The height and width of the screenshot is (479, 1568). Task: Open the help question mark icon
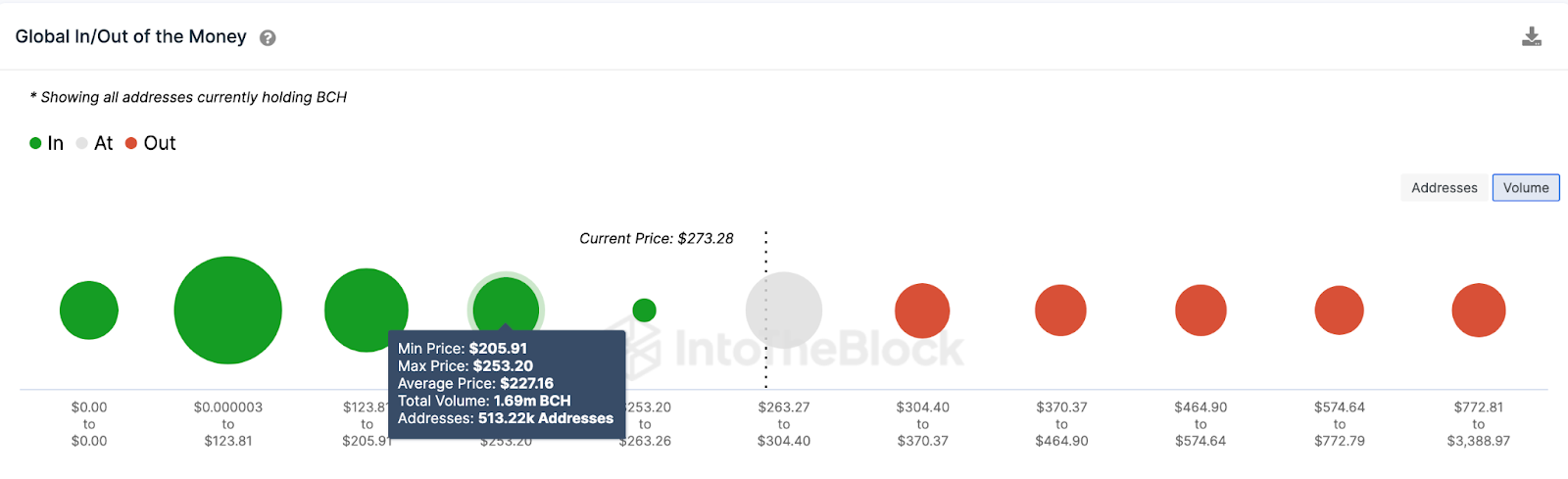click(x=268, y=38)
